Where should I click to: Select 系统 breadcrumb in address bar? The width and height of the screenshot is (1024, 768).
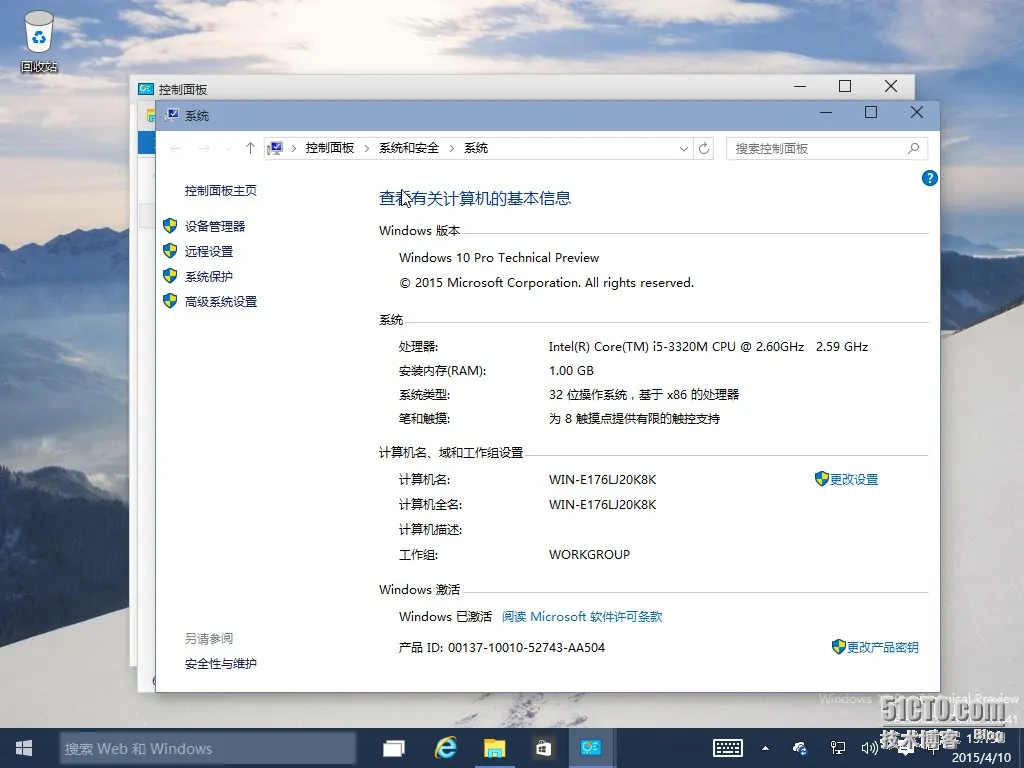tap(476, 148)
